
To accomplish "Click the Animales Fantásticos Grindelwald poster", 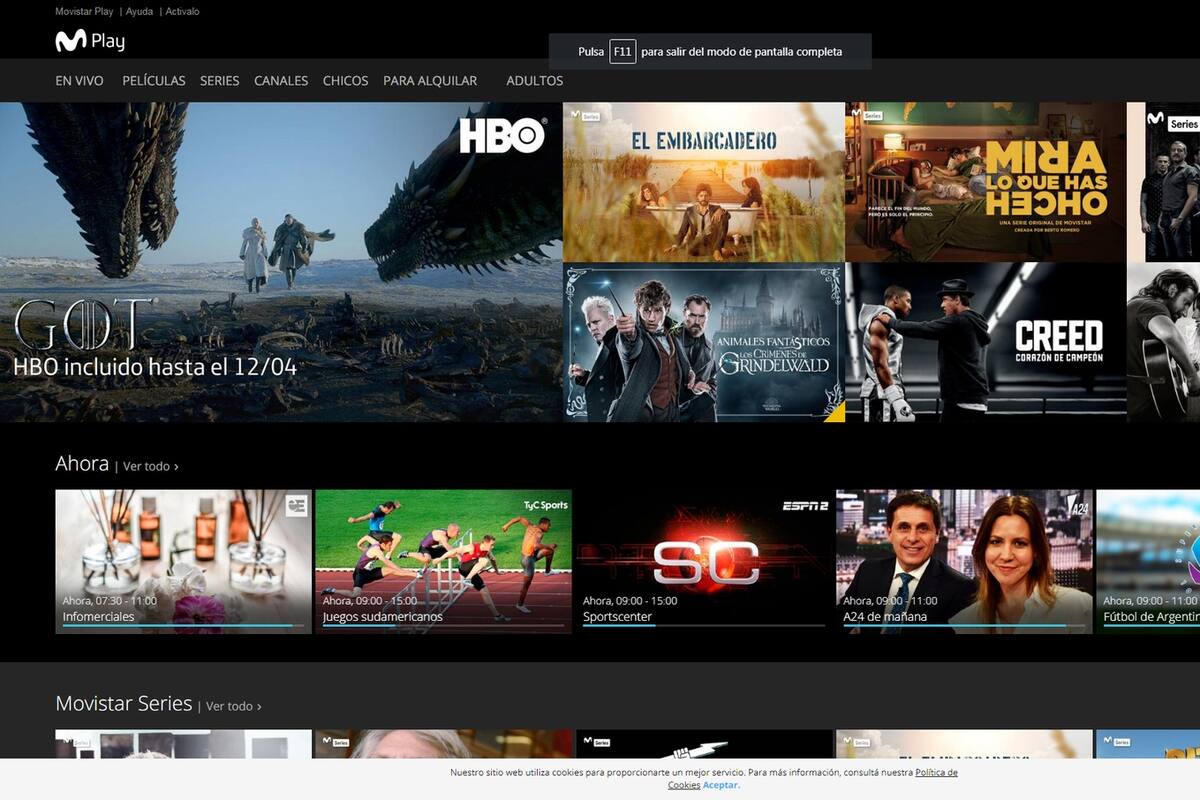I will 703,340.
